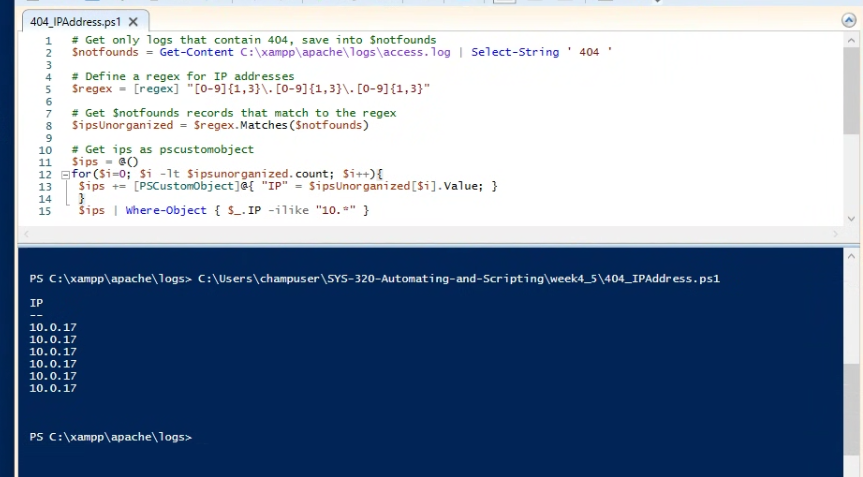Click the $regex variable on line 5
Viewport: 863px width, 477px height.
click(x=91, y=89)
